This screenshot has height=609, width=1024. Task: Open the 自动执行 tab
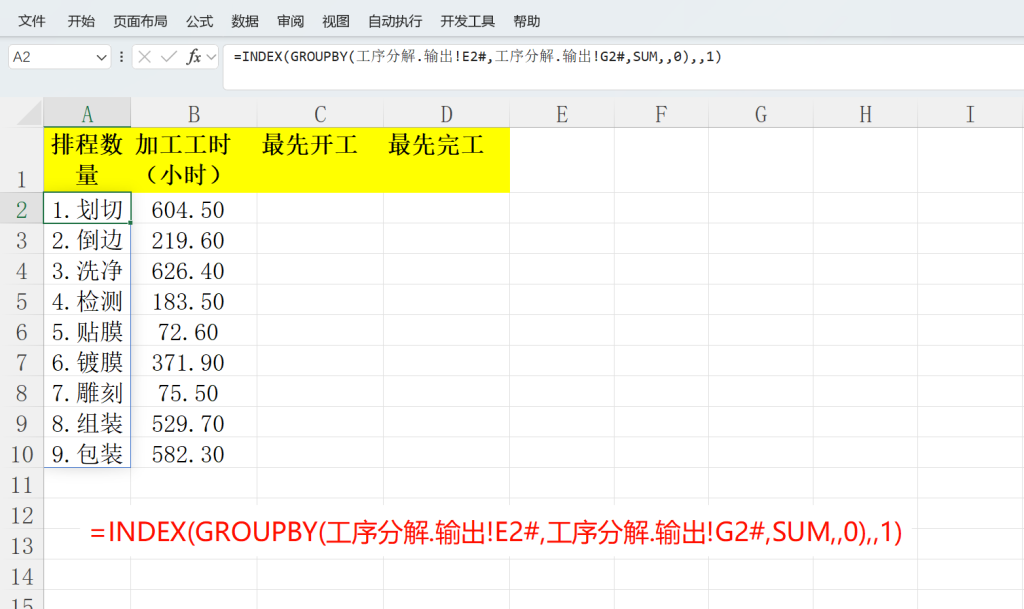click(395, 22)
